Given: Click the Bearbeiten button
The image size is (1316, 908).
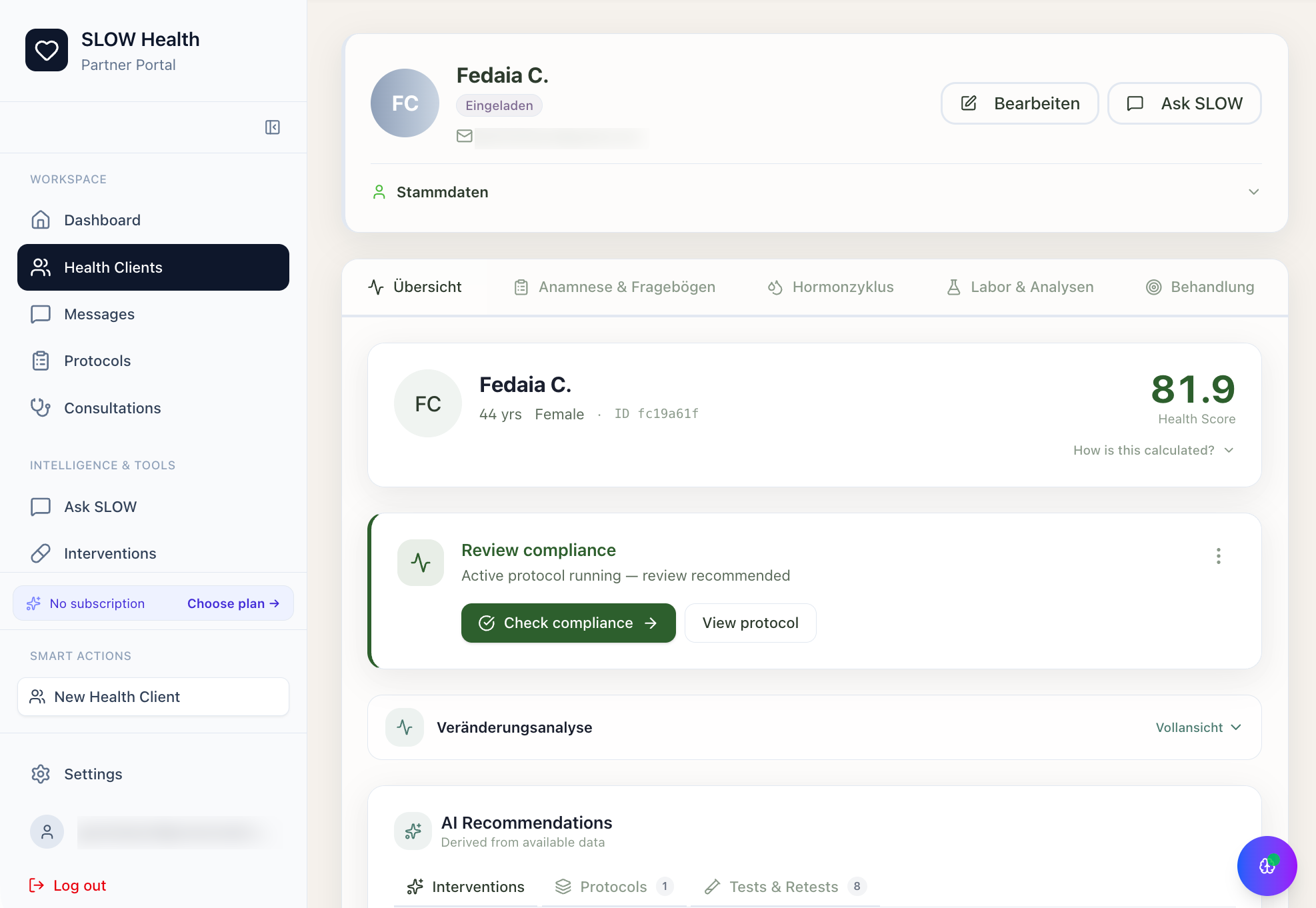Looking at the screenshot, I should click(1020, 103).
